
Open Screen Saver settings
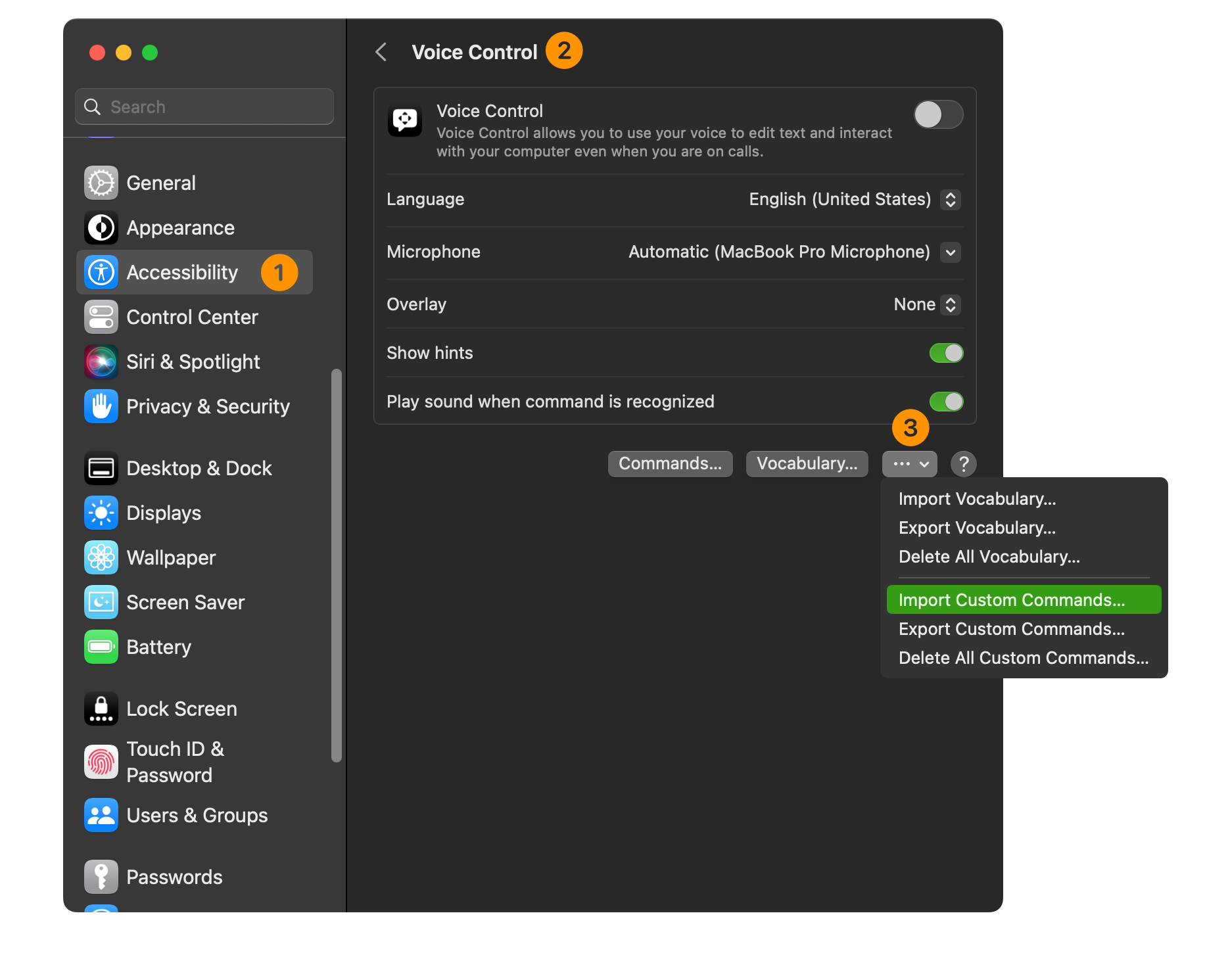point(195,602)
